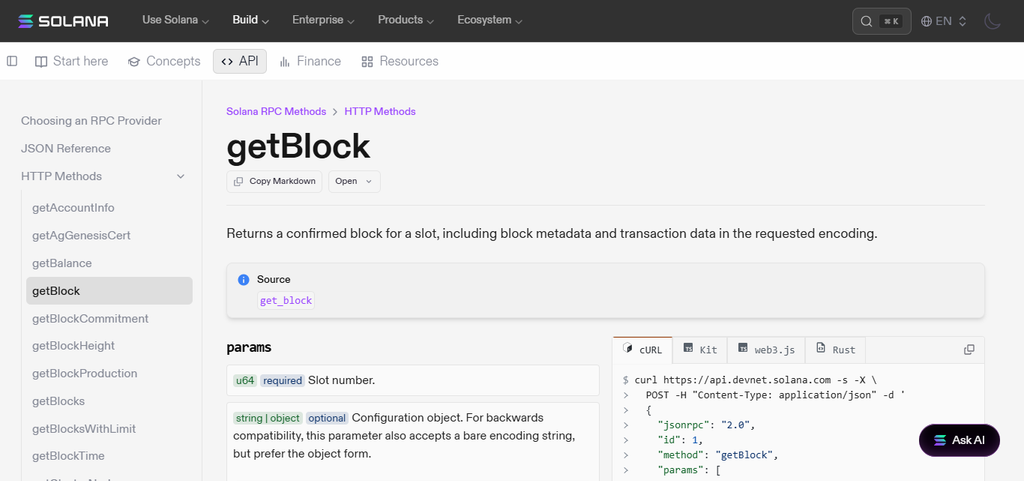Click the params section heading
The height and width of the screenshot is (481, 1024).
click(249, 348)
